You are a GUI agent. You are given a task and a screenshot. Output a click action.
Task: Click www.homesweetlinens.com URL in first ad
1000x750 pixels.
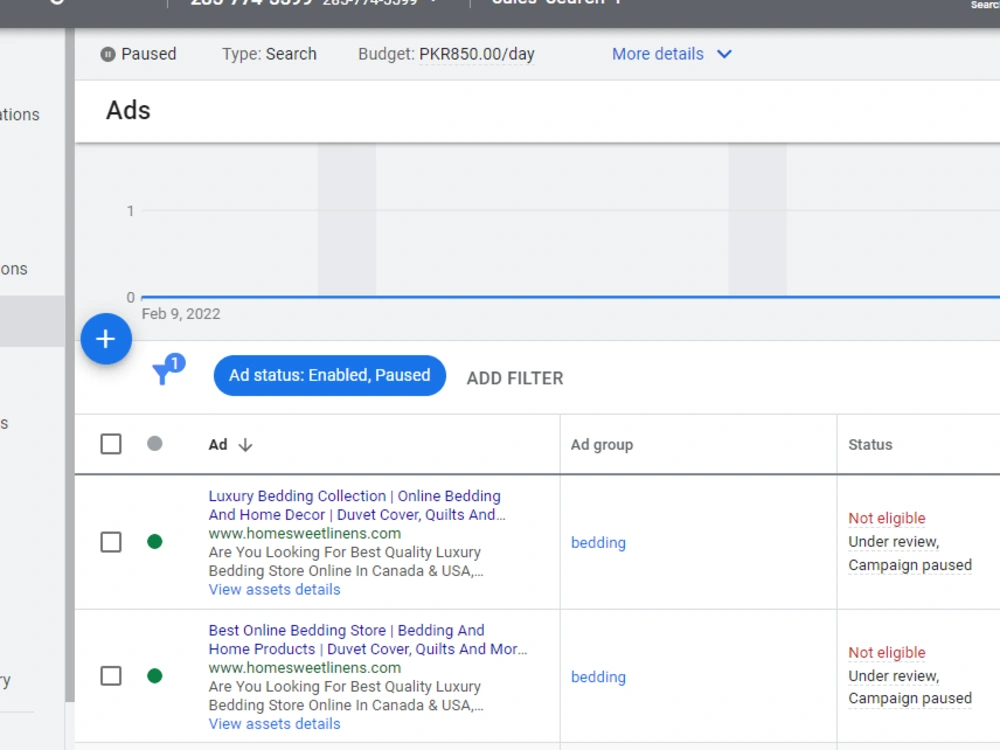coord(304,533)
